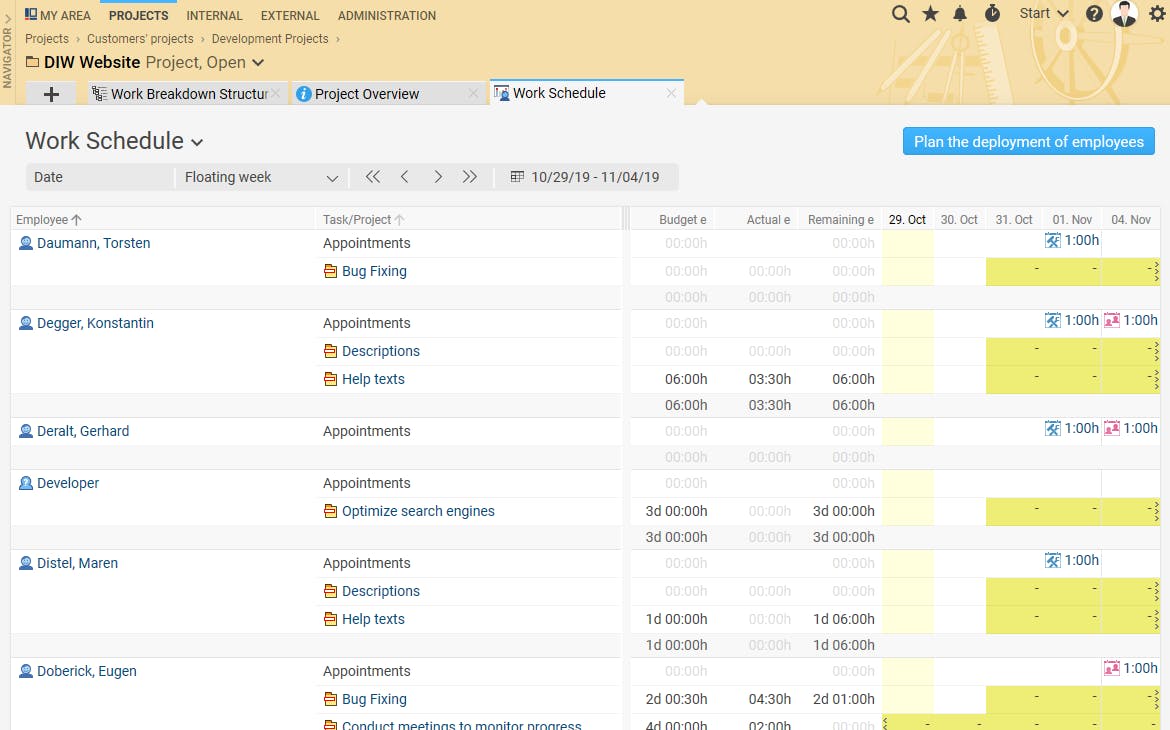Image resolution: width=1170 pixels, height=730 pixels.
Task: Open notifications bell icon
Action: 960,13
